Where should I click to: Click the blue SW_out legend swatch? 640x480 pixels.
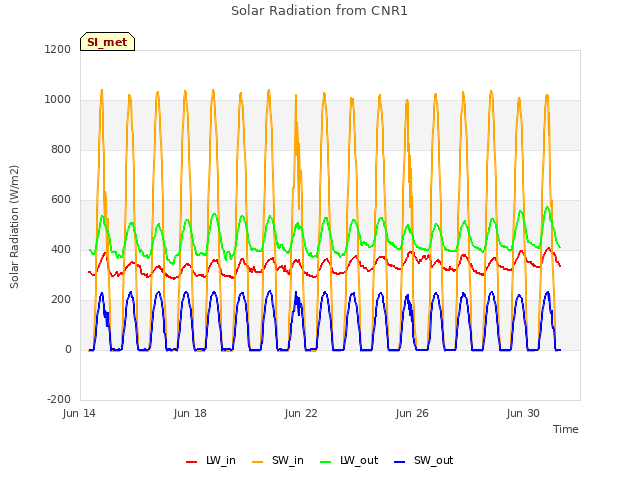pyautogui.click(x=400, y=462)
